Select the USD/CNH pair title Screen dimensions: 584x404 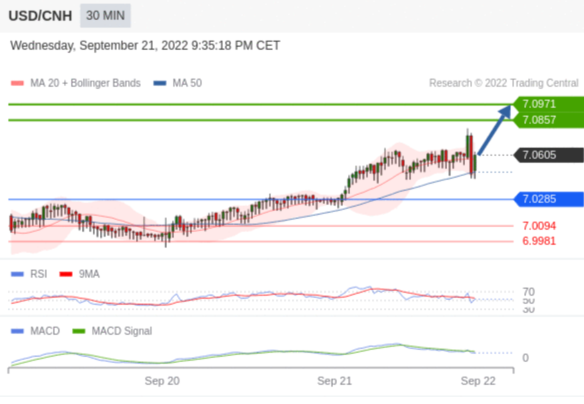[40, 16]
